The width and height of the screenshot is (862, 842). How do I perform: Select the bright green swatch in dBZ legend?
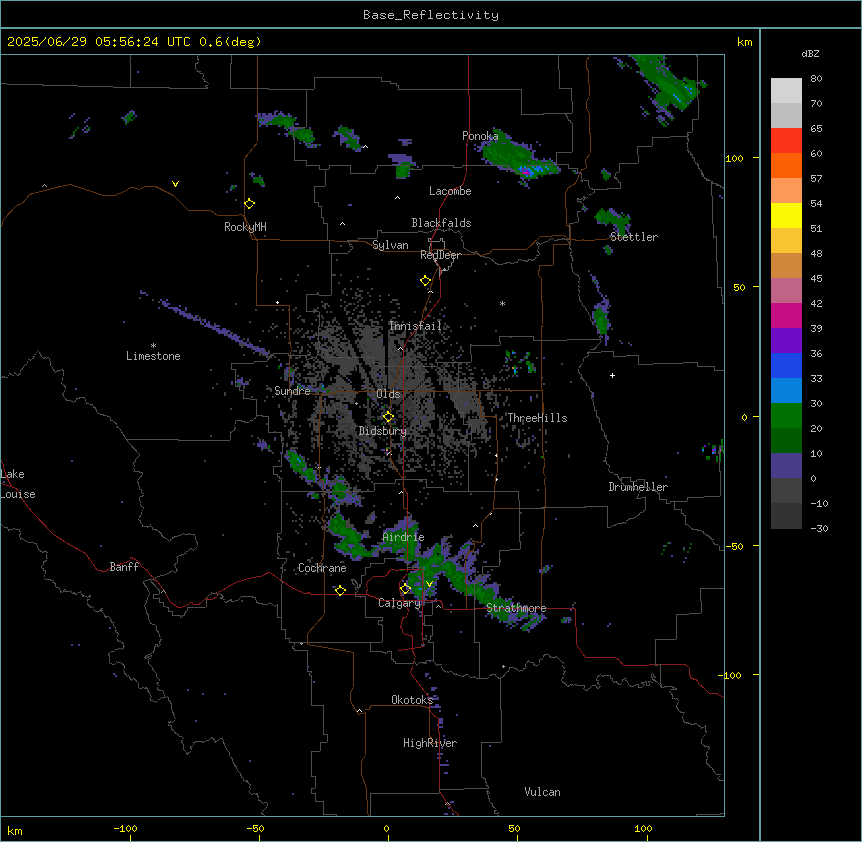tap(786, 416)
